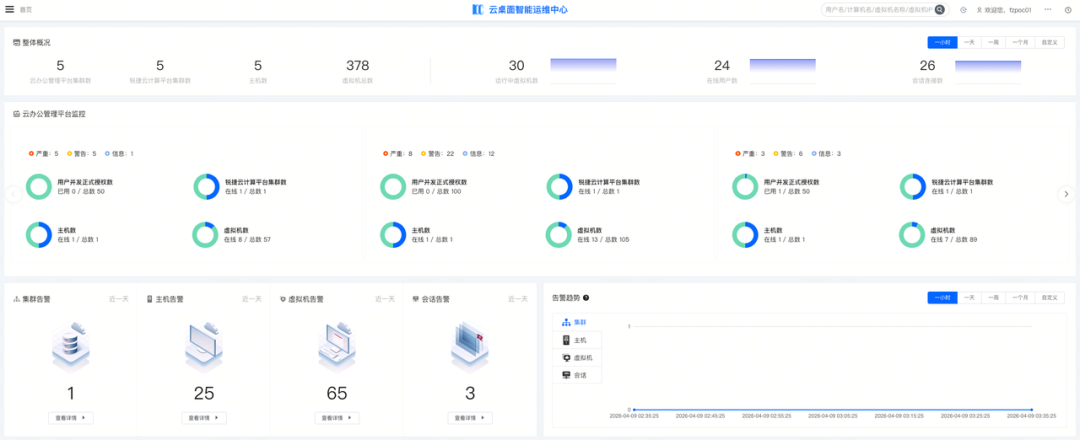The width and height of the screenshot is (1080, 440).
Task: Click the 整体概况 panel title icon
Action: 17,43
